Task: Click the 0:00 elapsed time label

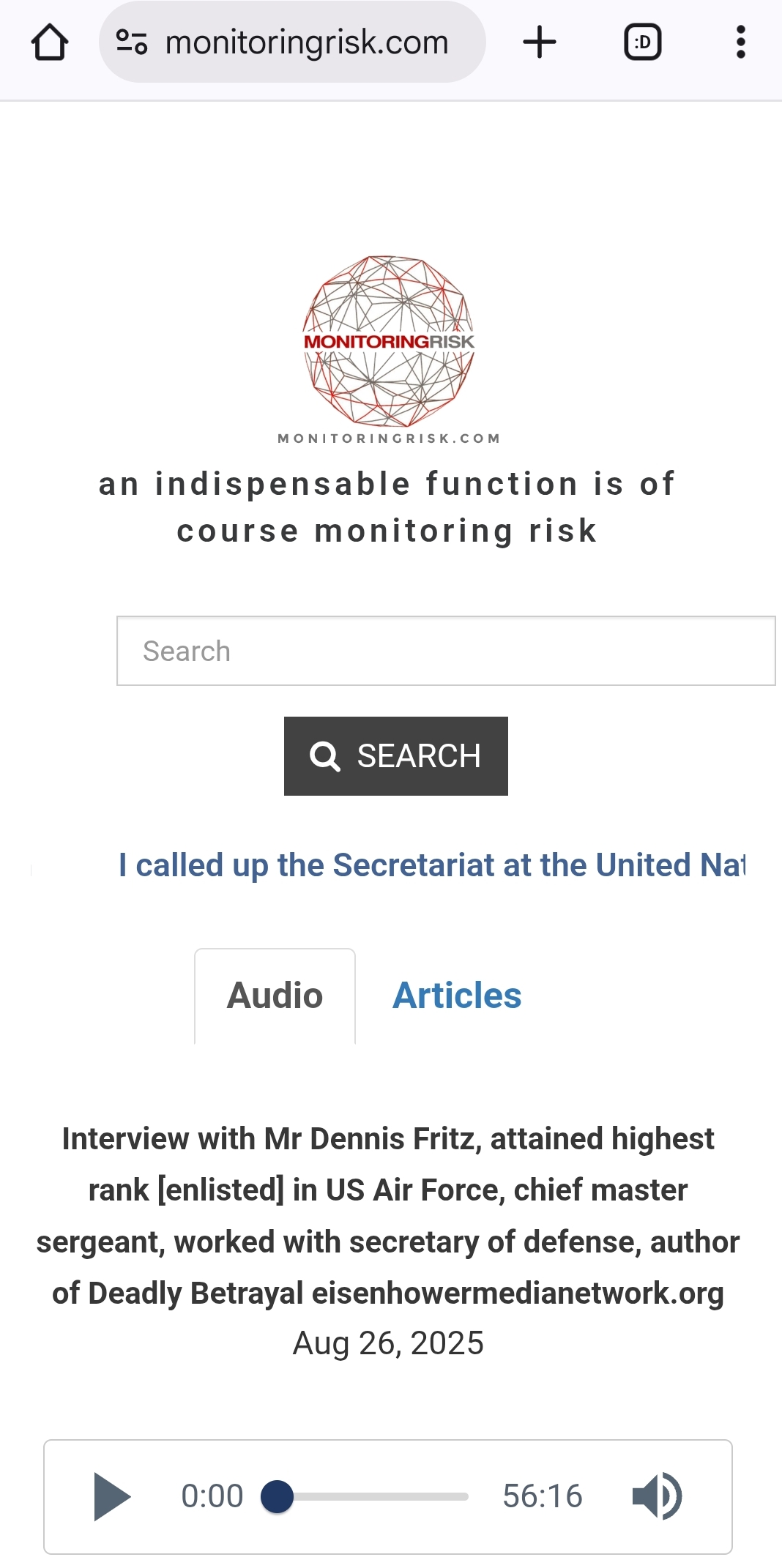Action: click(212, 1496)
